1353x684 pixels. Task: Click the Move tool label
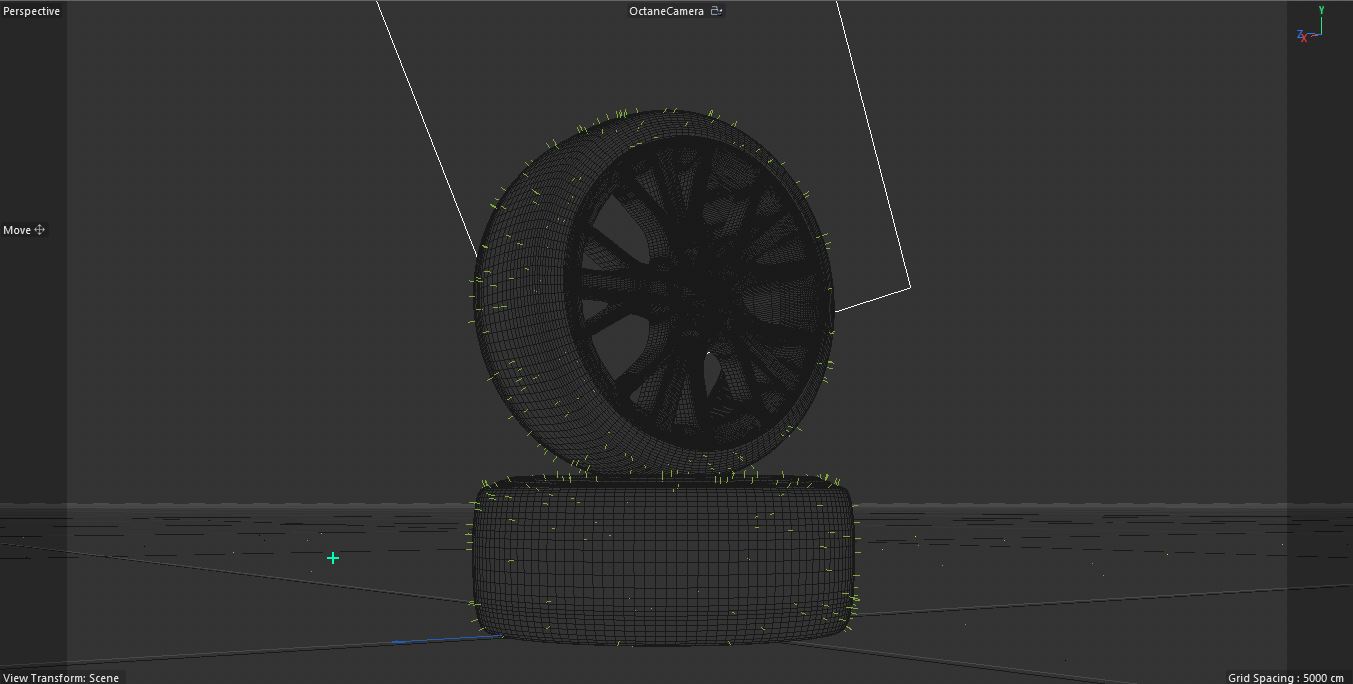15,230
